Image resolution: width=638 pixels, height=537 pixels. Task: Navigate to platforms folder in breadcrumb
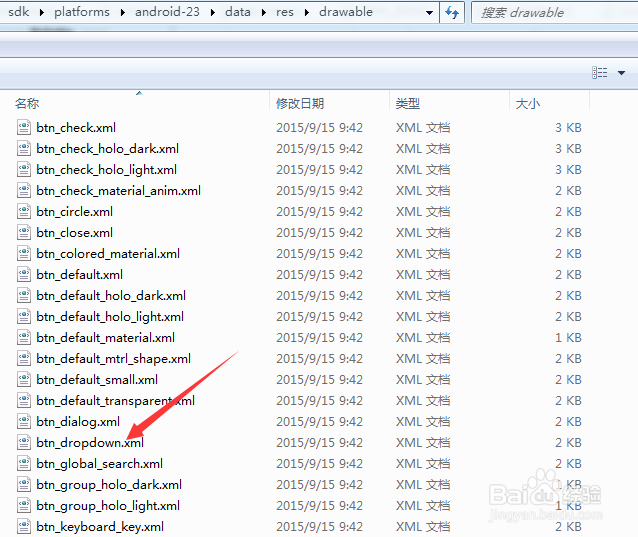[82, 12]
